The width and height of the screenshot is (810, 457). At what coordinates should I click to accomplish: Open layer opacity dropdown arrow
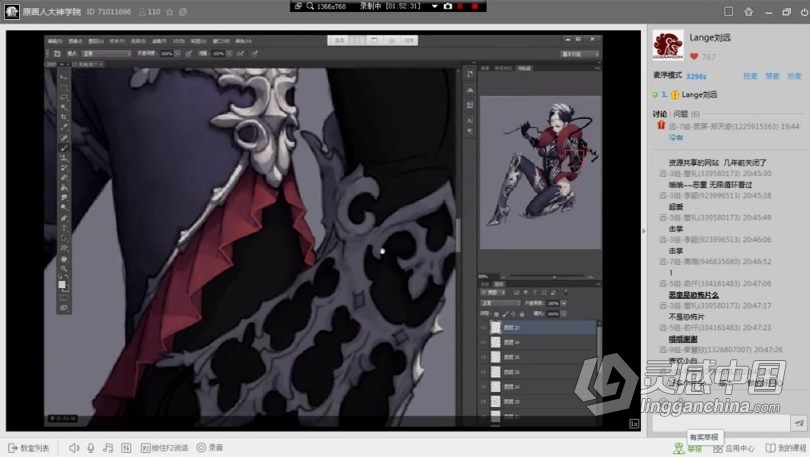coord(564,303)
